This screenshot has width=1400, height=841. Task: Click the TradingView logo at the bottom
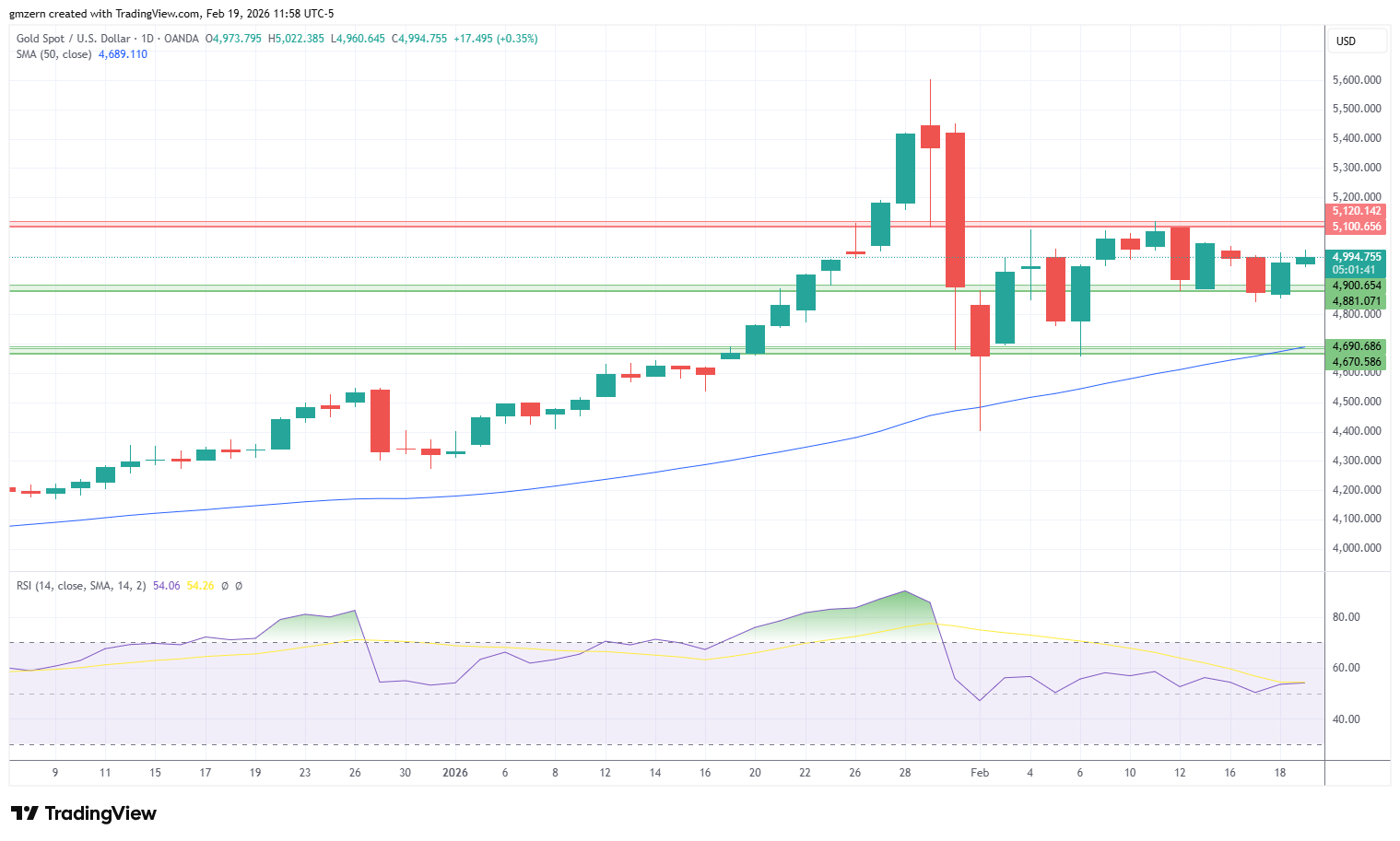click(83, 813)
